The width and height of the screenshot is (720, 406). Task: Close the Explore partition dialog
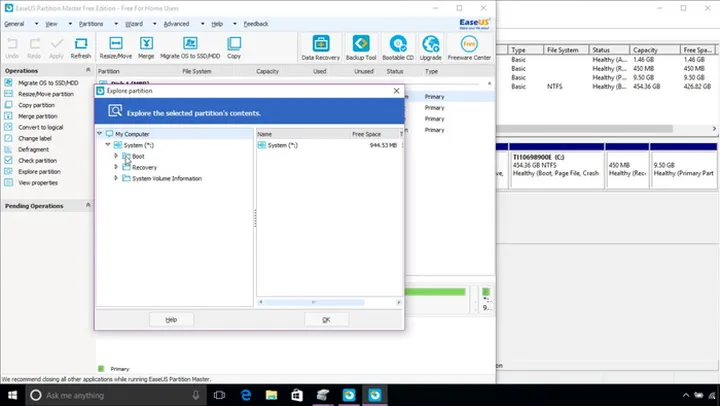pos(396,91)
